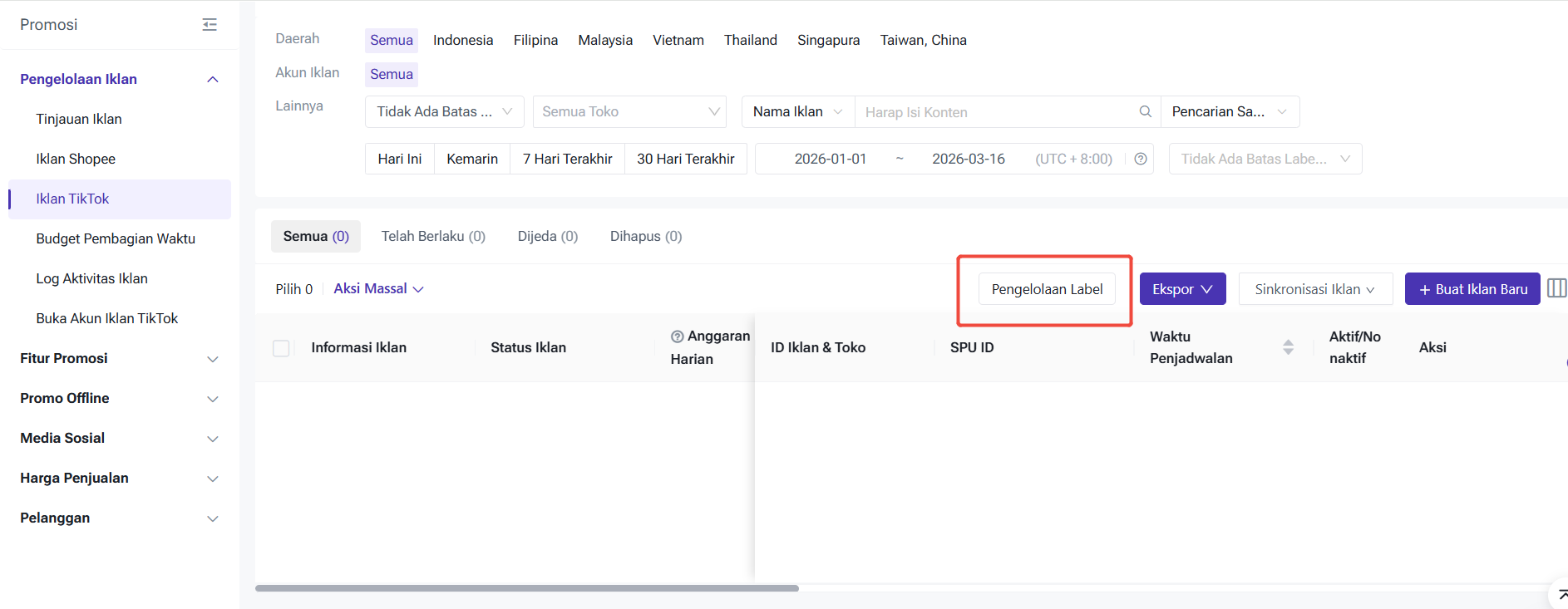Choose the 7 Hari Terakhir date range
This screenshot has height=609, width=1568.
567,159
